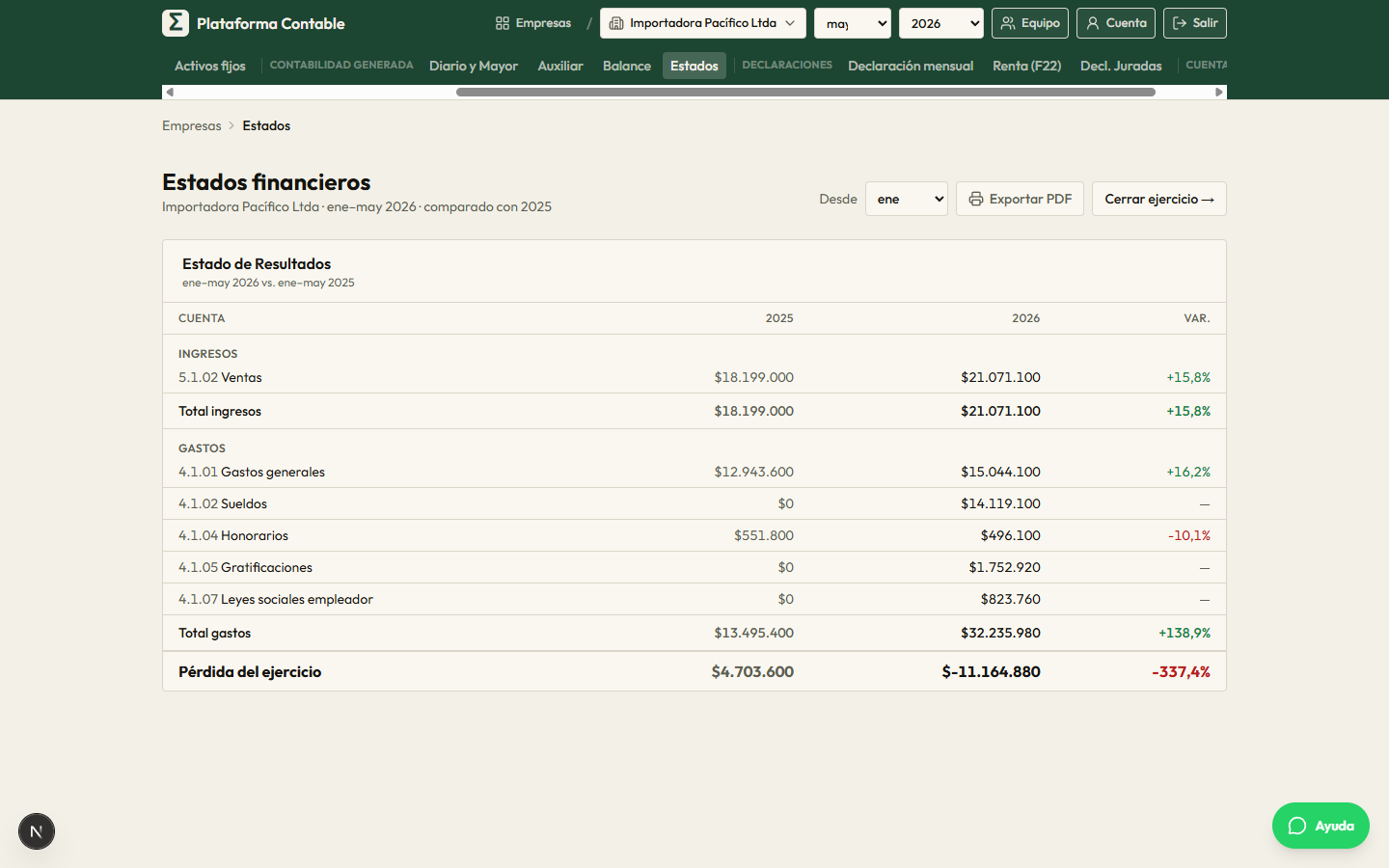Click the Pérdida del ejercicio label
This screenshot has height=868, width=1389.
[x=250, y=671]
